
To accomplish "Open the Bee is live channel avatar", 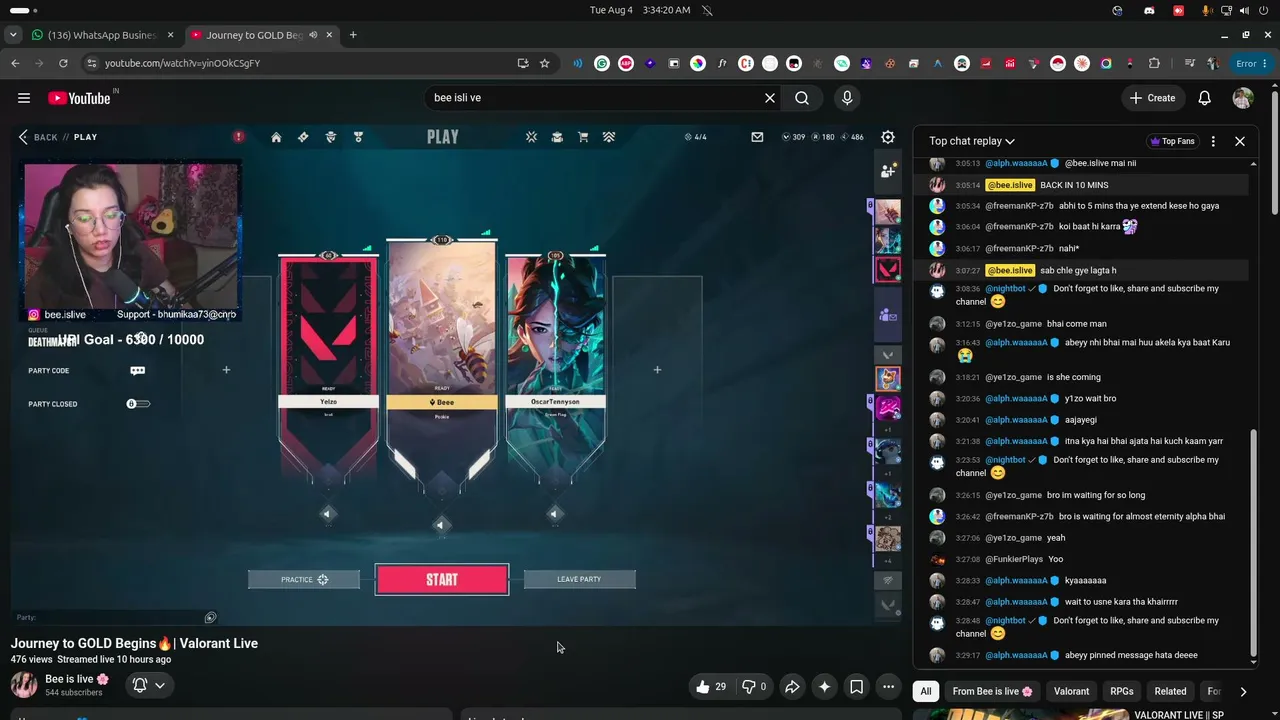I will tap(24, 685).
